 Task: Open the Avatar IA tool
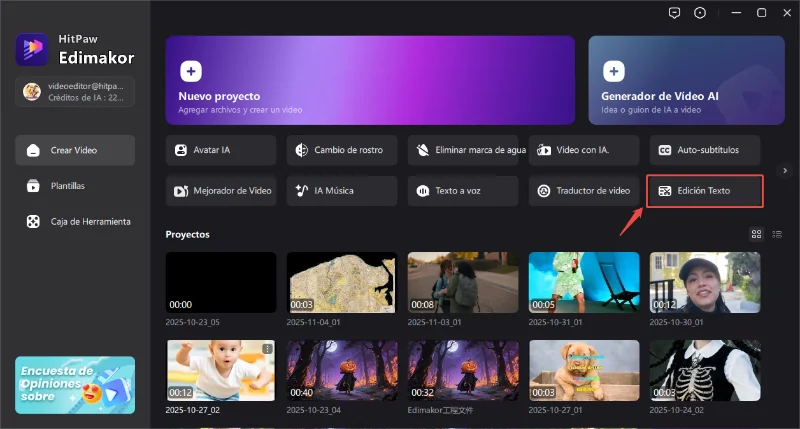(220, 150)
